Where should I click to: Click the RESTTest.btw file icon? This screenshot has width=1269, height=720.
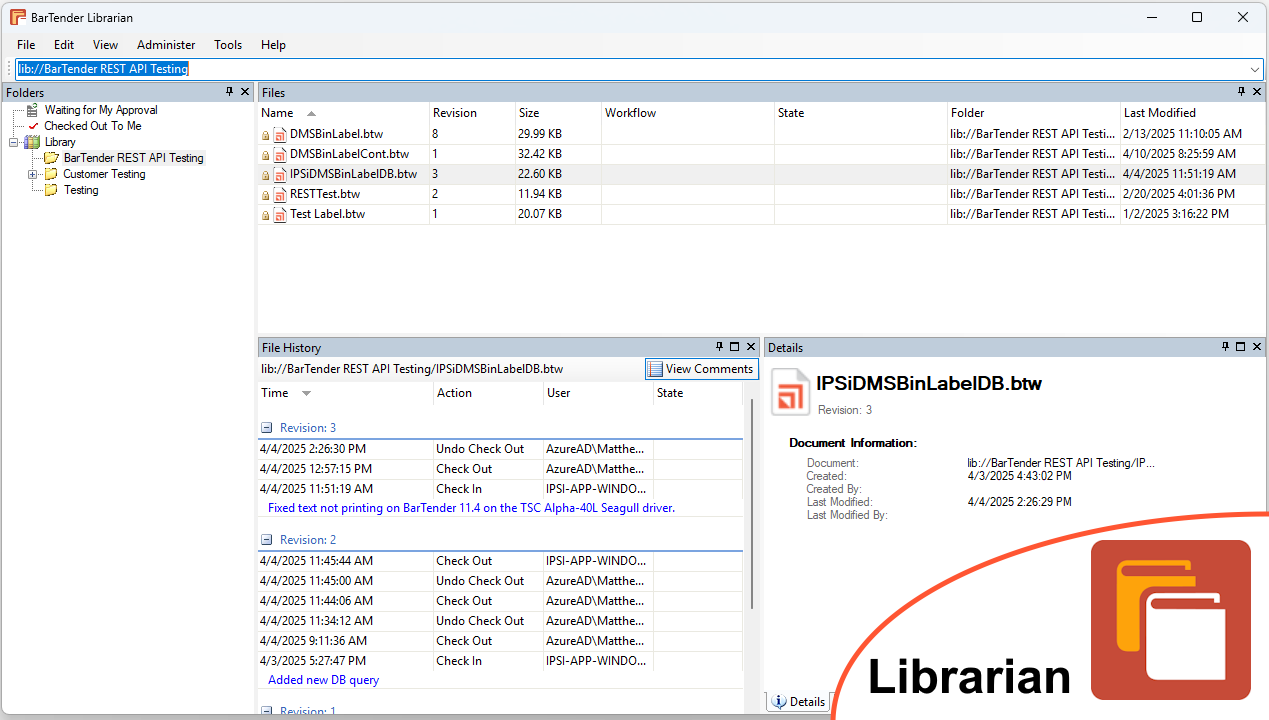coord(280,194)
